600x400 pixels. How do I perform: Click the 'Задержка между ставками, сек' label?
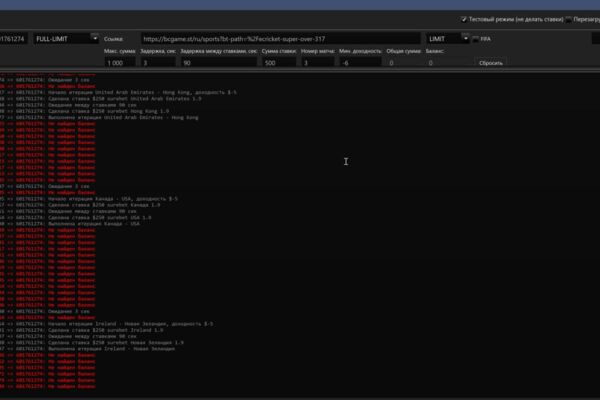218,51
